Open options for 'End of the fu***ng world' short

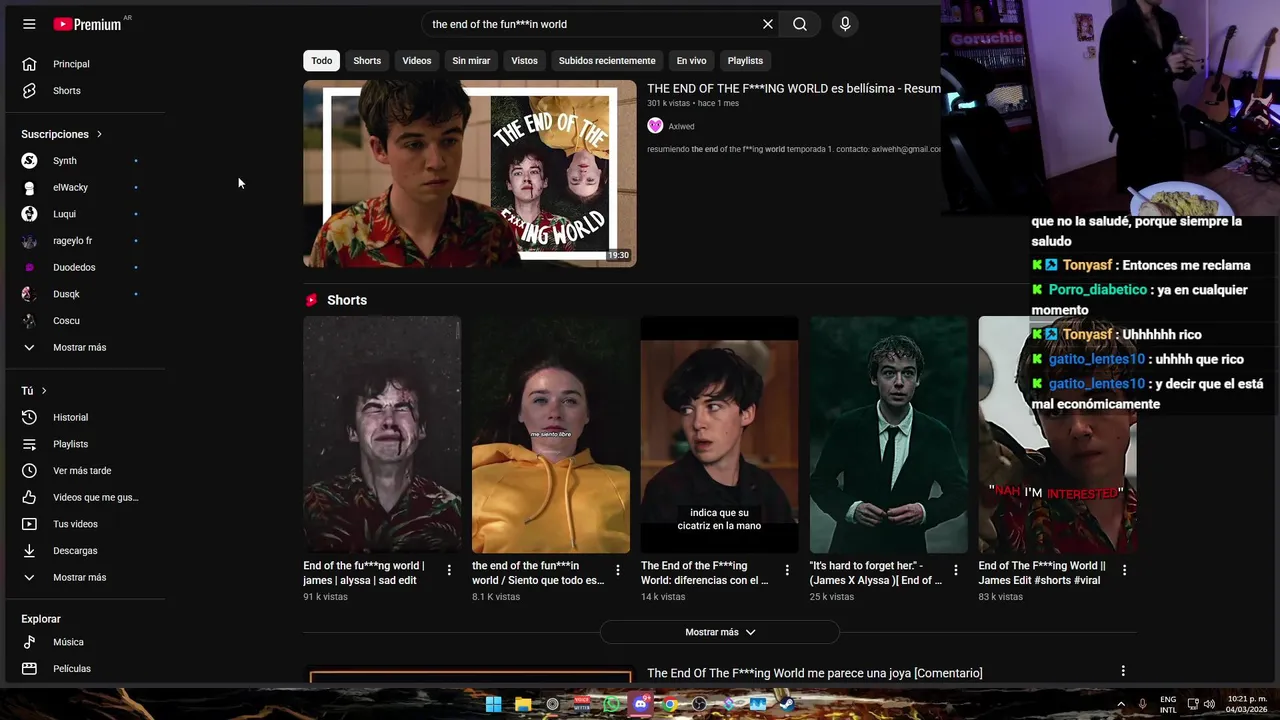(449, 570)
